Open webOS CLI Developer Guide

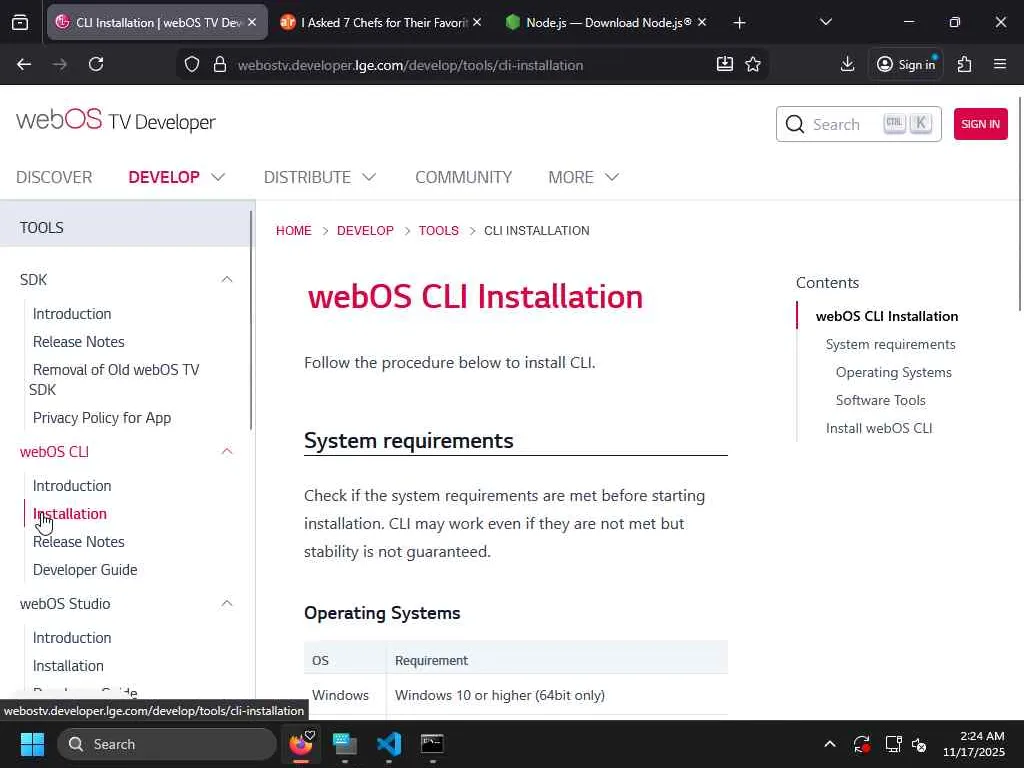click(x=85, y=570)
